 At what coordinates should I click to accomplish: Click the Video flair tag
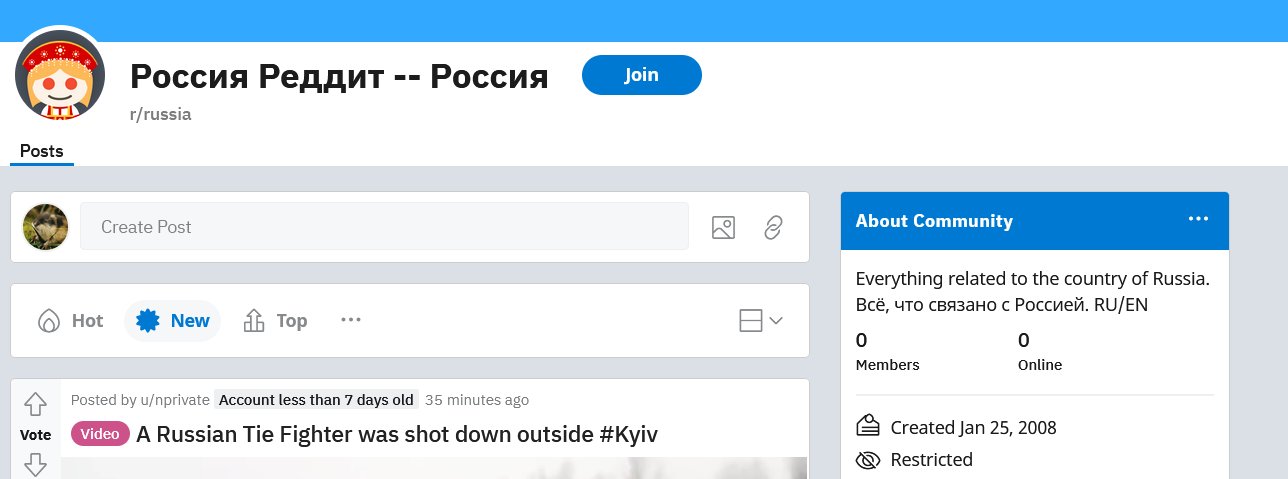coord(100,434)
